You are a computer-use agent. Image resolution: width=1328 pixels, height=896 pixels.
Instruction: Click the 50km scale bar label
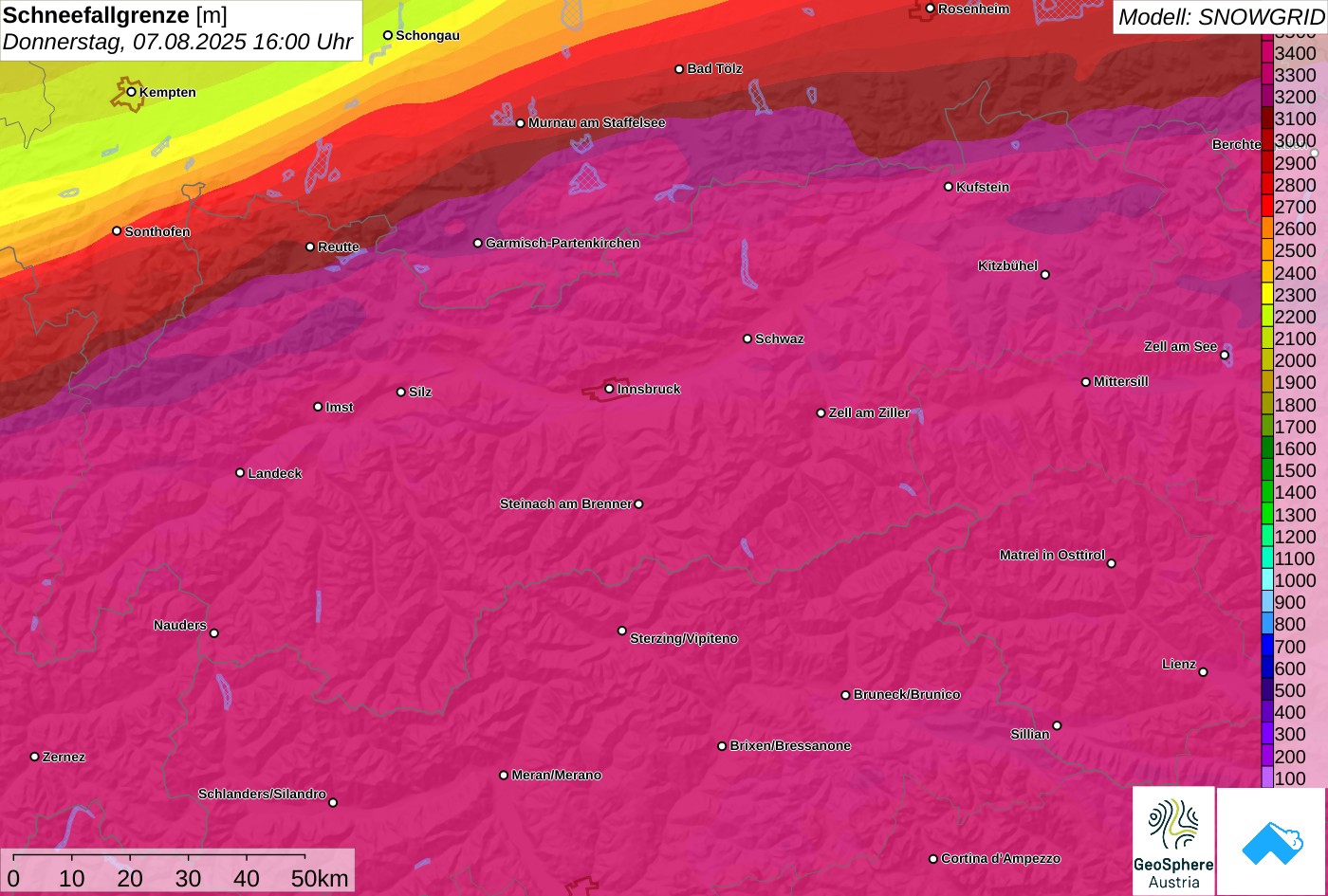pos(320,879)
